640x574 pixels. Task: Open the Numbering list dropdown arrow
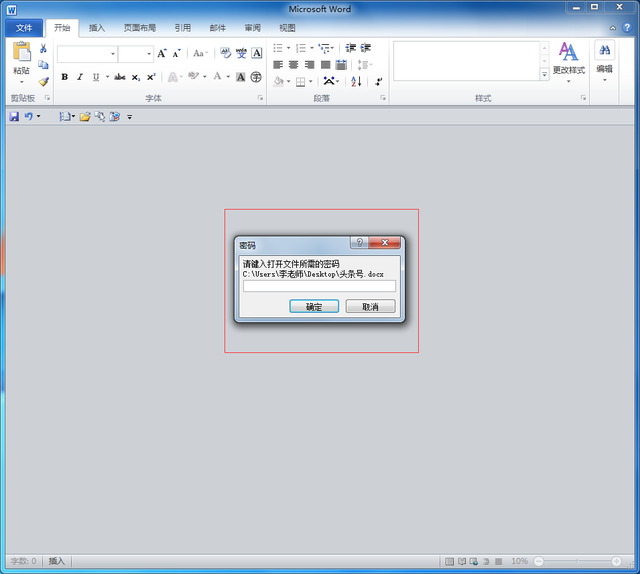312,48
